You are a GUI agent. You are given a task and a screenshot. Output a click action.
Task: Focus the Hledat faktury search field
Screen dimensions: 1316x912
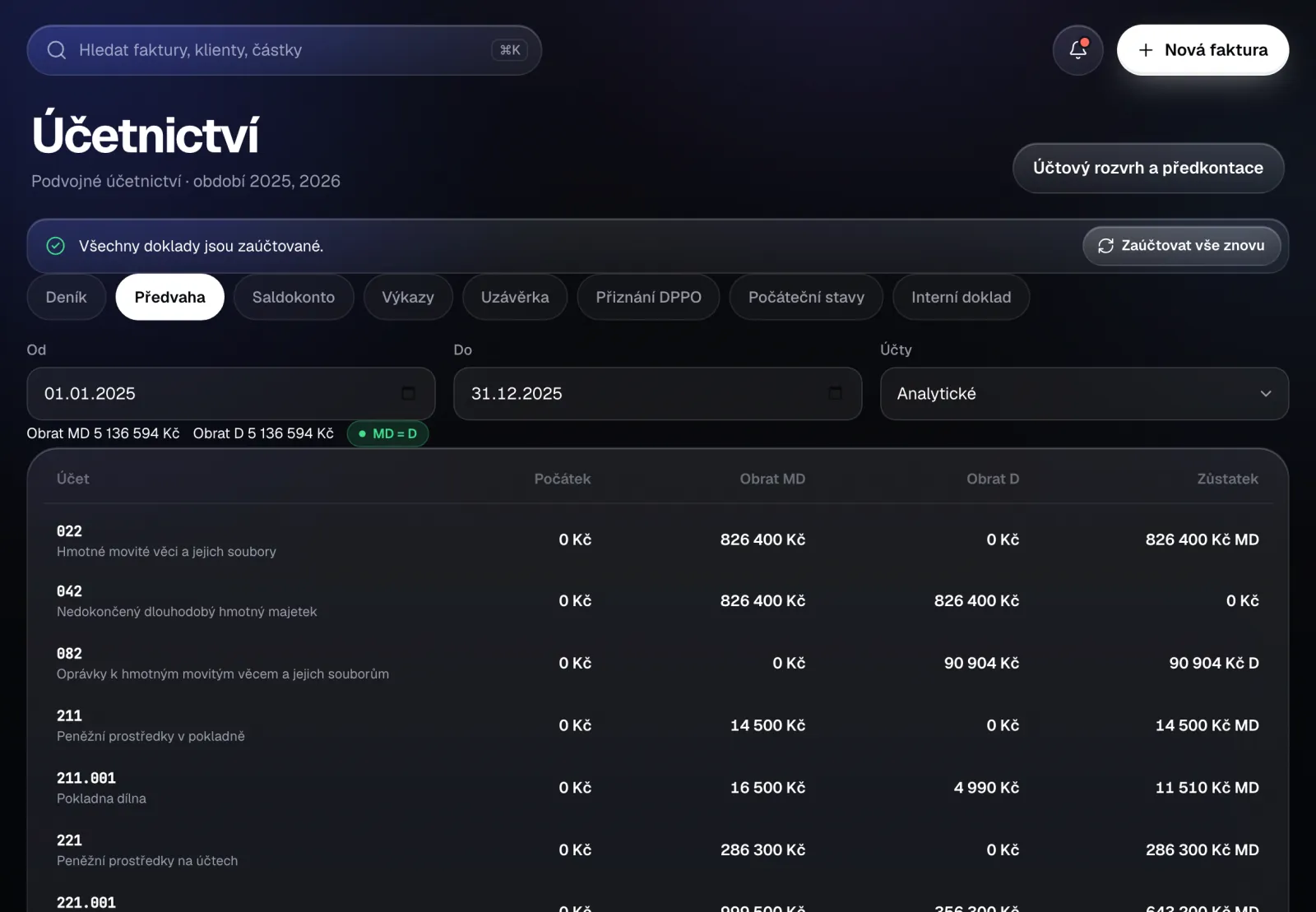(x=285, y=50)
